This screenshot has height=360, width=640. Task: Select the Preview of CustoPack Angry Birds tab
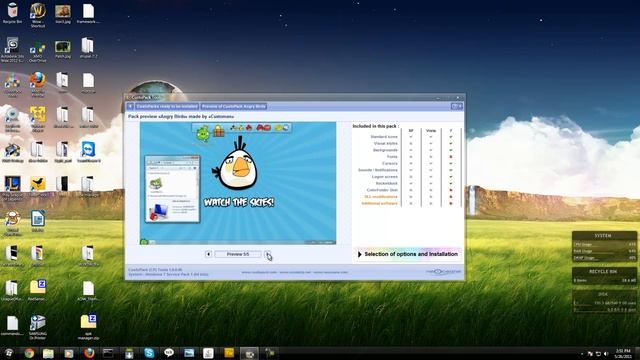tap(233, 106)
